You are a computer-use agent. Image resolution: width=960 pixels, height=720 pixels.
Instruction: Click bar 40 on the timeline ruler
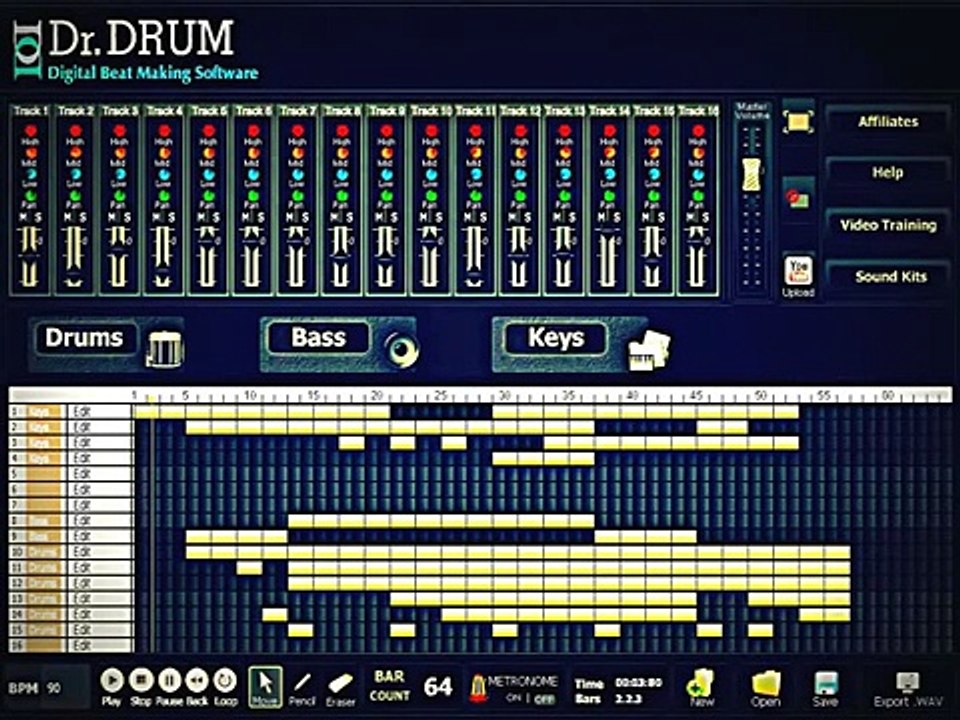coord(632,396)
